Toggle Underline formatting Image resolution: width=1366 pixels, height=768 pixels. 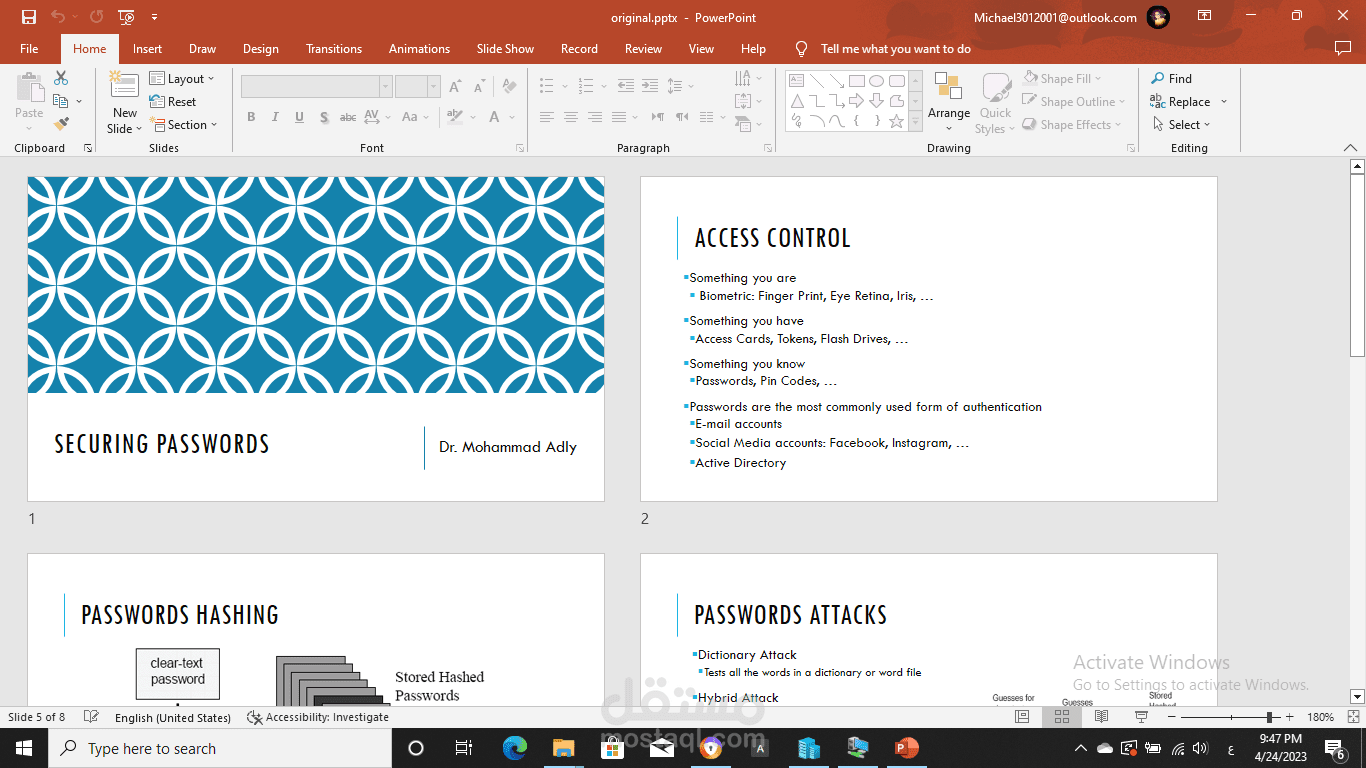(299, 117)
